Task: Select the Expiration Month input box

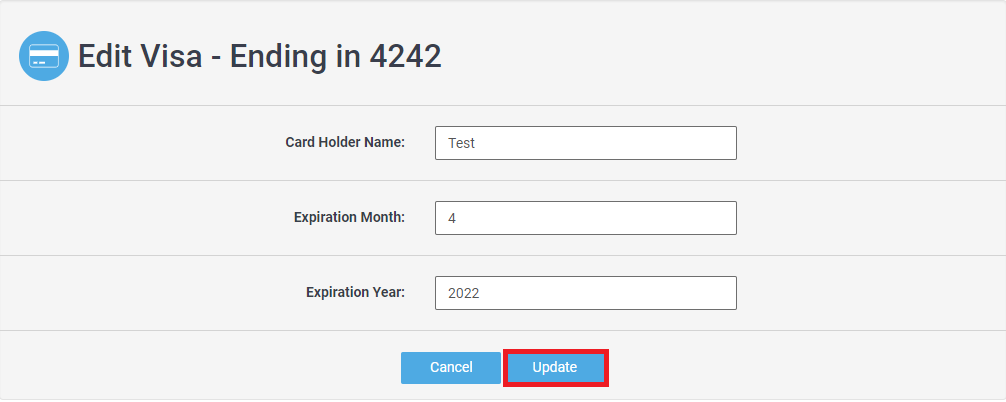Action: (585, 218)
